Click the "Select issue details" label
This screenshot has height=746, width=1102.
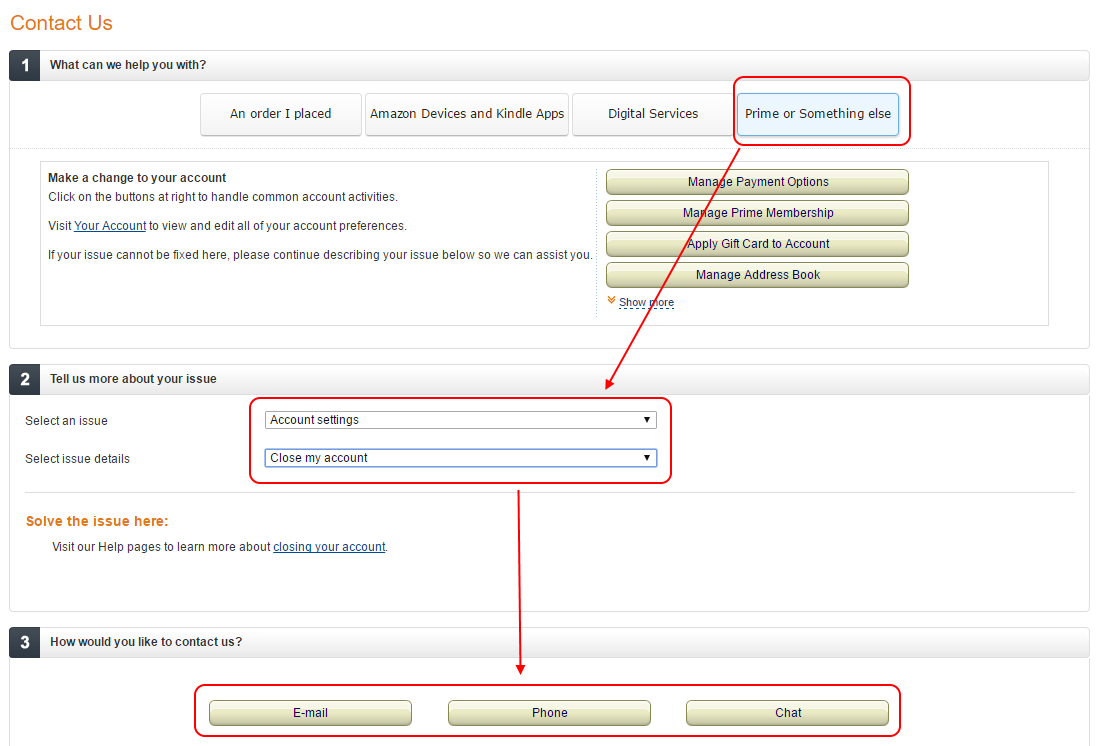(77, 459)
